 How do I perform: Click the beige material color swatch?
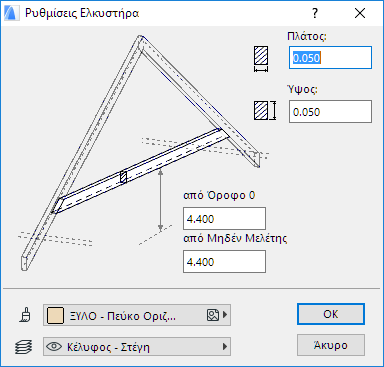point(55,315)
